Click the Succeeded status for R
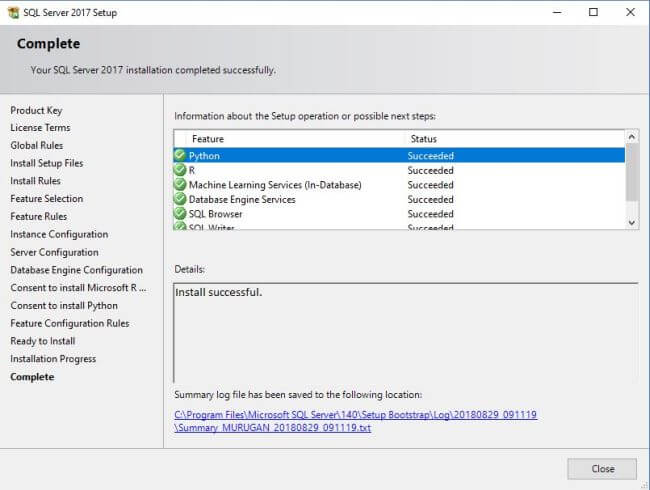Viewport: 650px width, 490px height. click(x=430, y=170)
